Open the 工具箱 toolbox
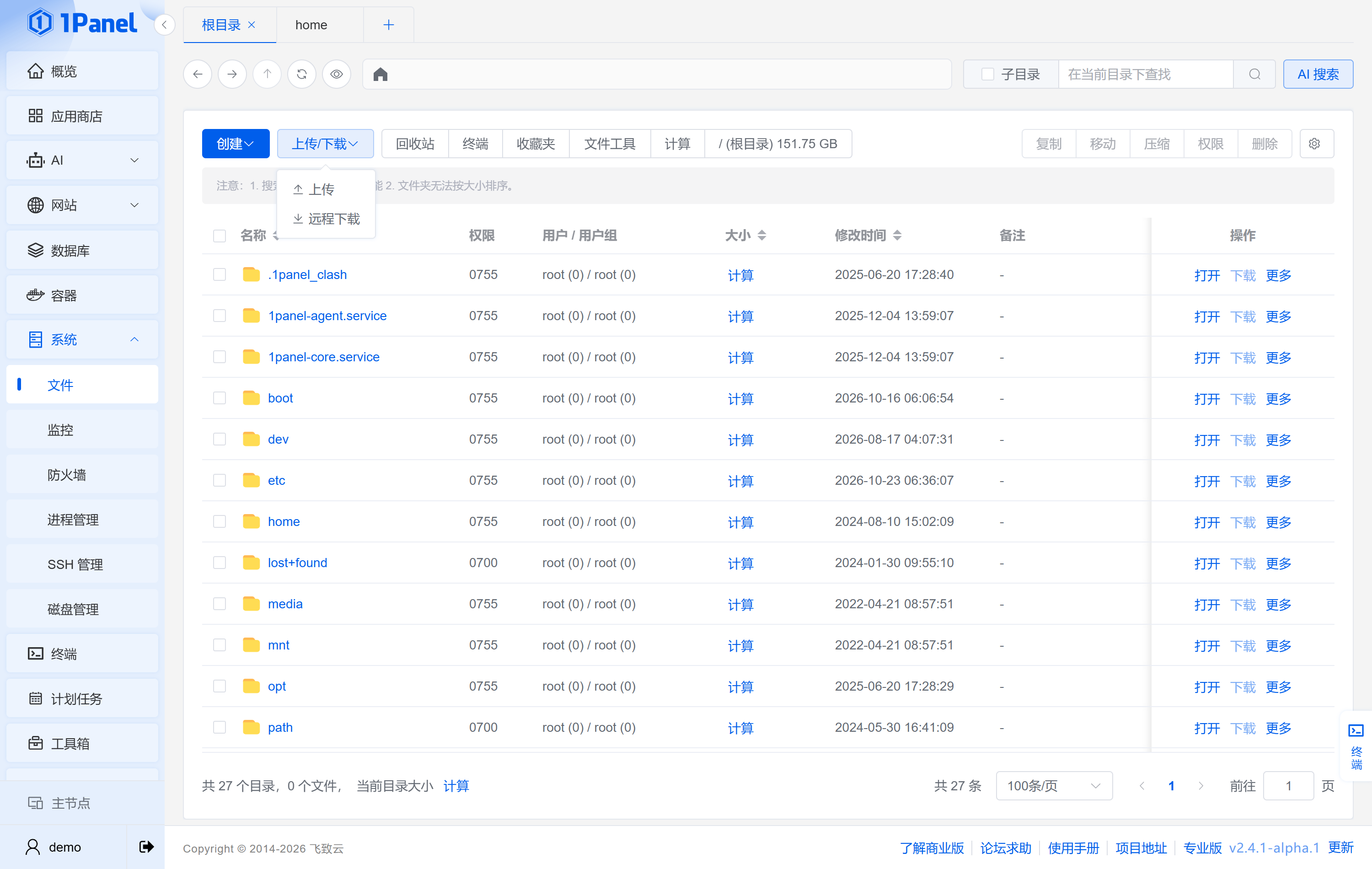 point(82,743)
